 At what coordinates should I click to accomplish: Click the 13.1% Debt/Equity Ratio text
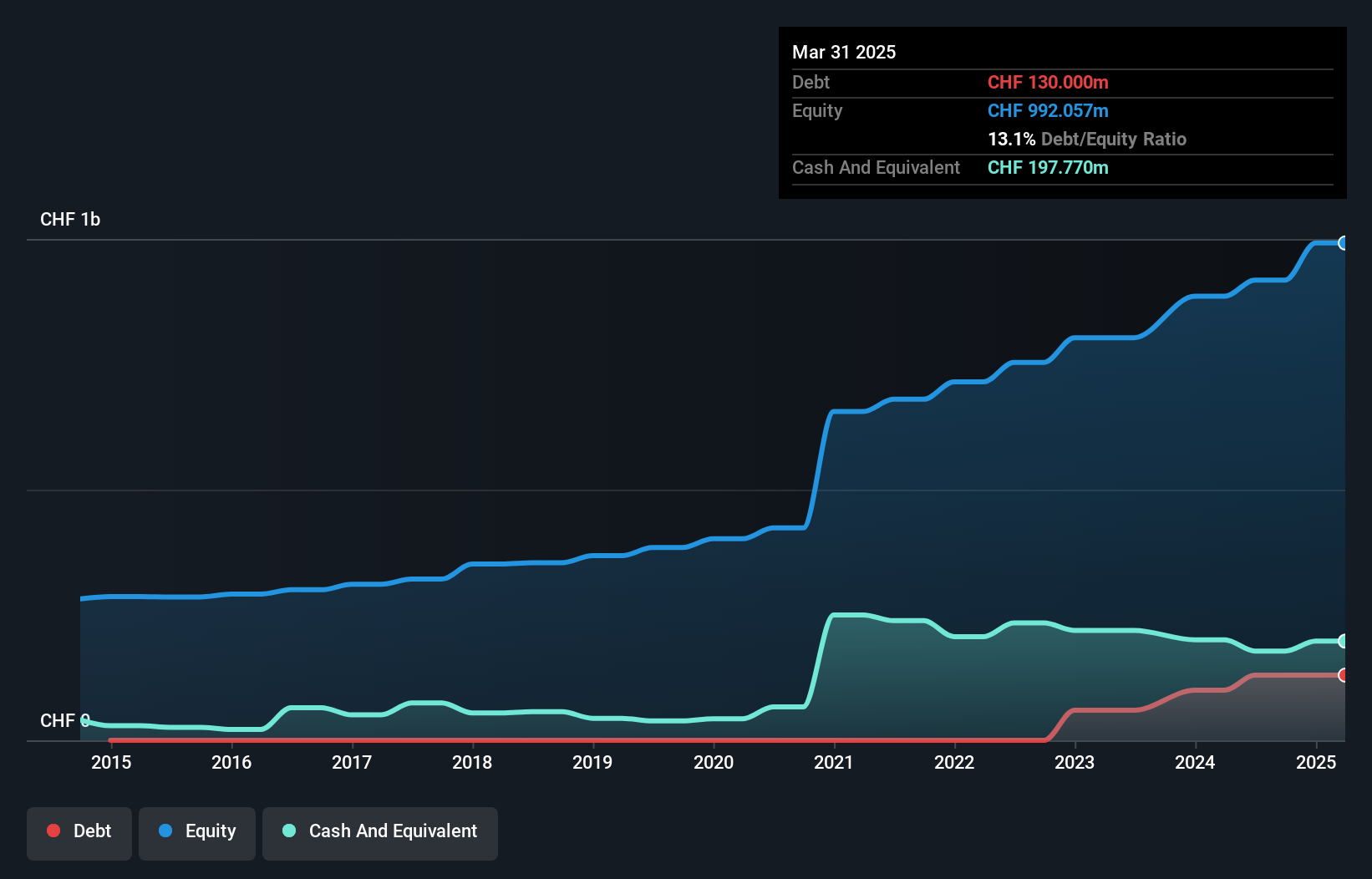tap(1086, 139)
